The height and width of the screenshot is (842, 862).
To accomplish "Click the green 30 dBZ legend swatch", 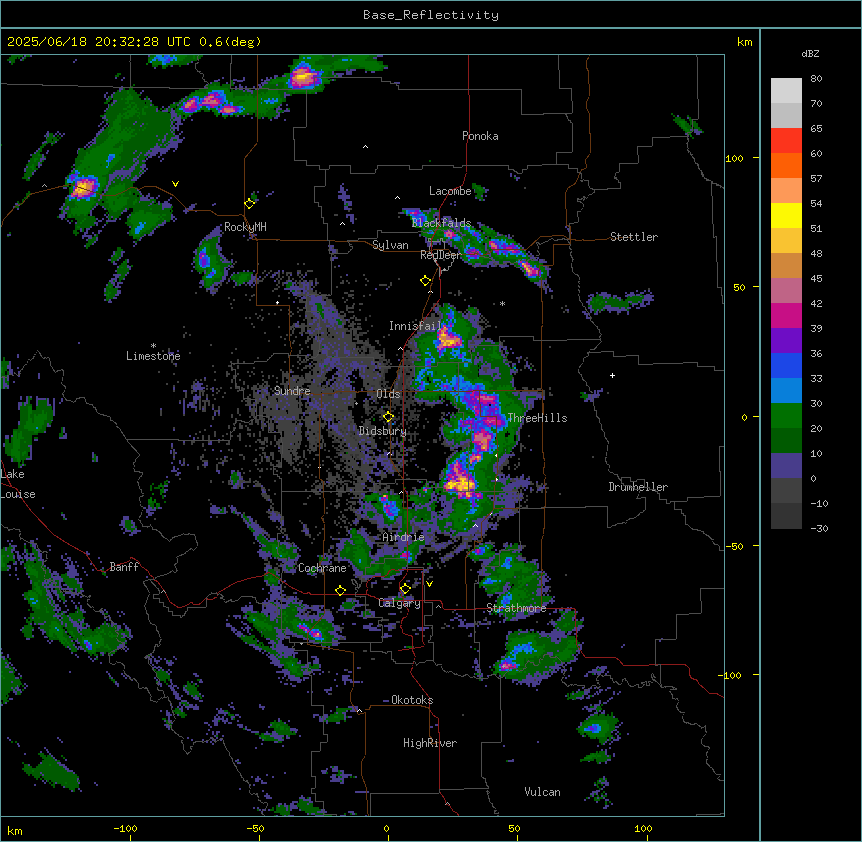I will [786, 416].
